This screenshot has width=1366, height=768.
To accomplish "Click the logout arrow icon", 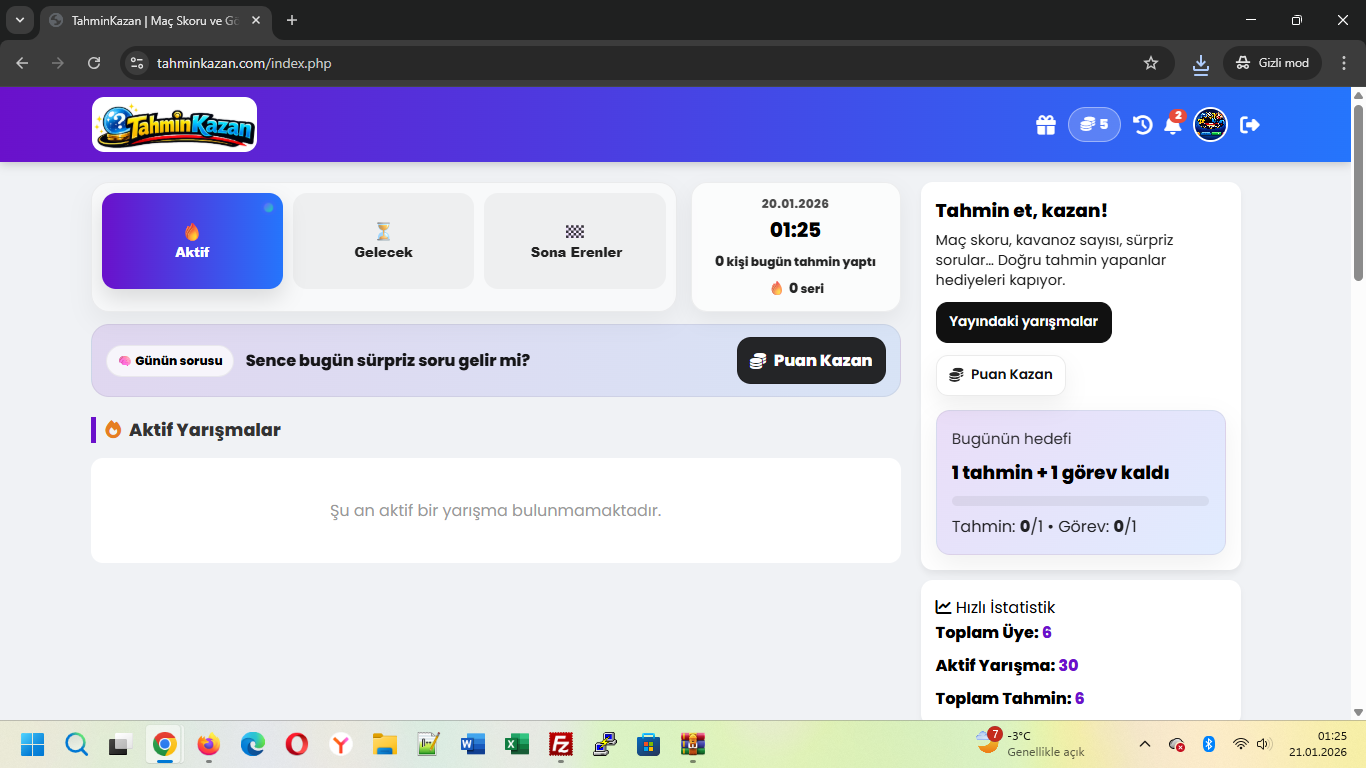I will point(1250,125).
